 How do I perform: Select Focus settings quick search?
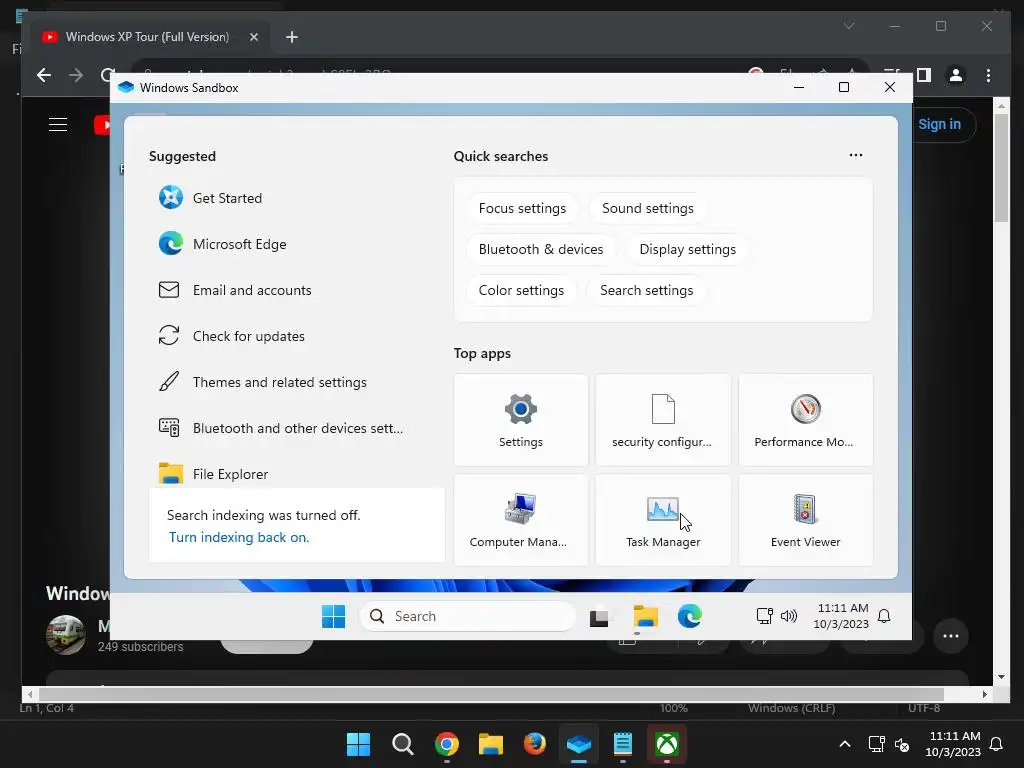click(522, 208)
